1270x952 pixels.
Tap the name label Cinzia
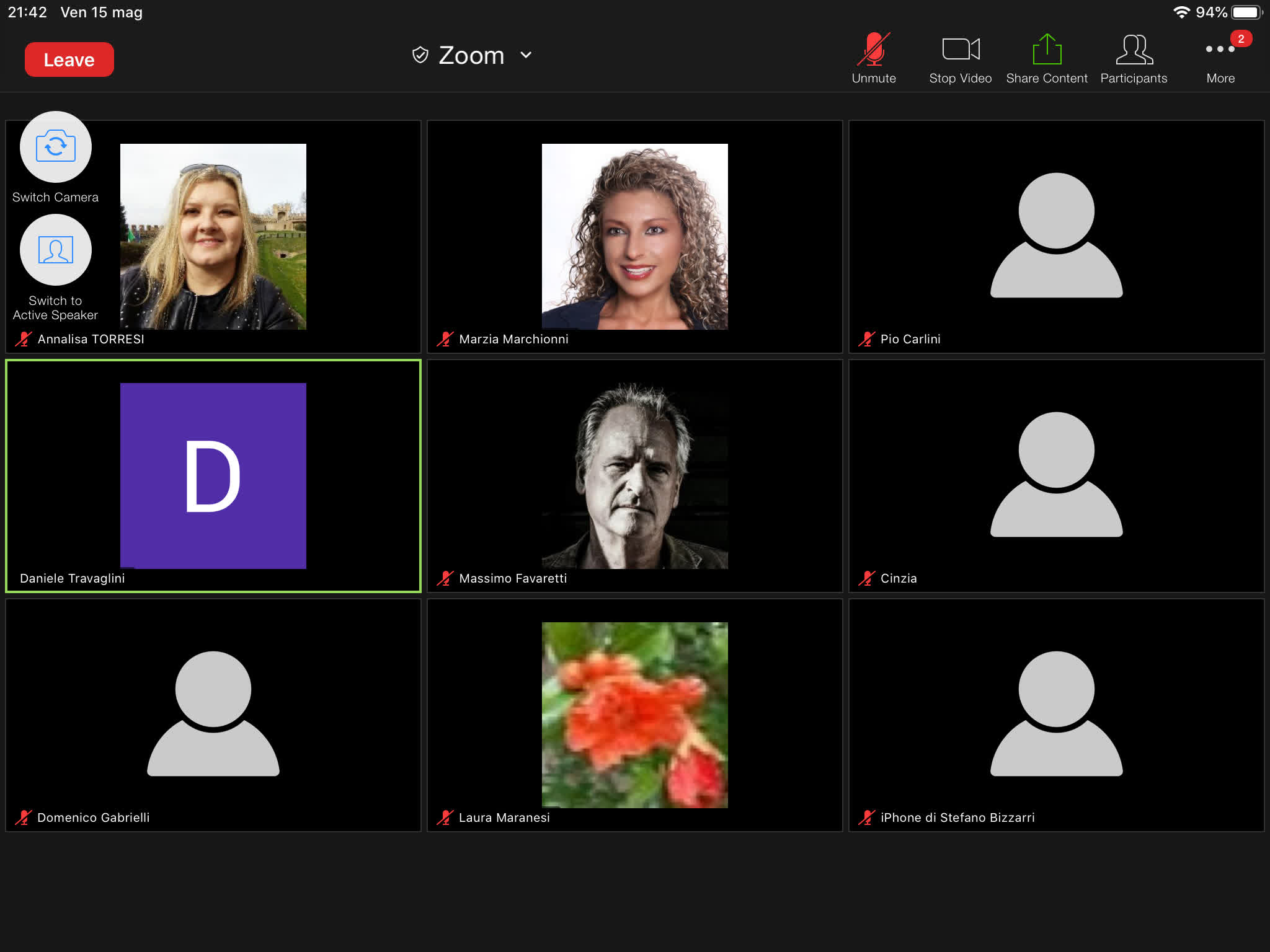tap(899, 578)
